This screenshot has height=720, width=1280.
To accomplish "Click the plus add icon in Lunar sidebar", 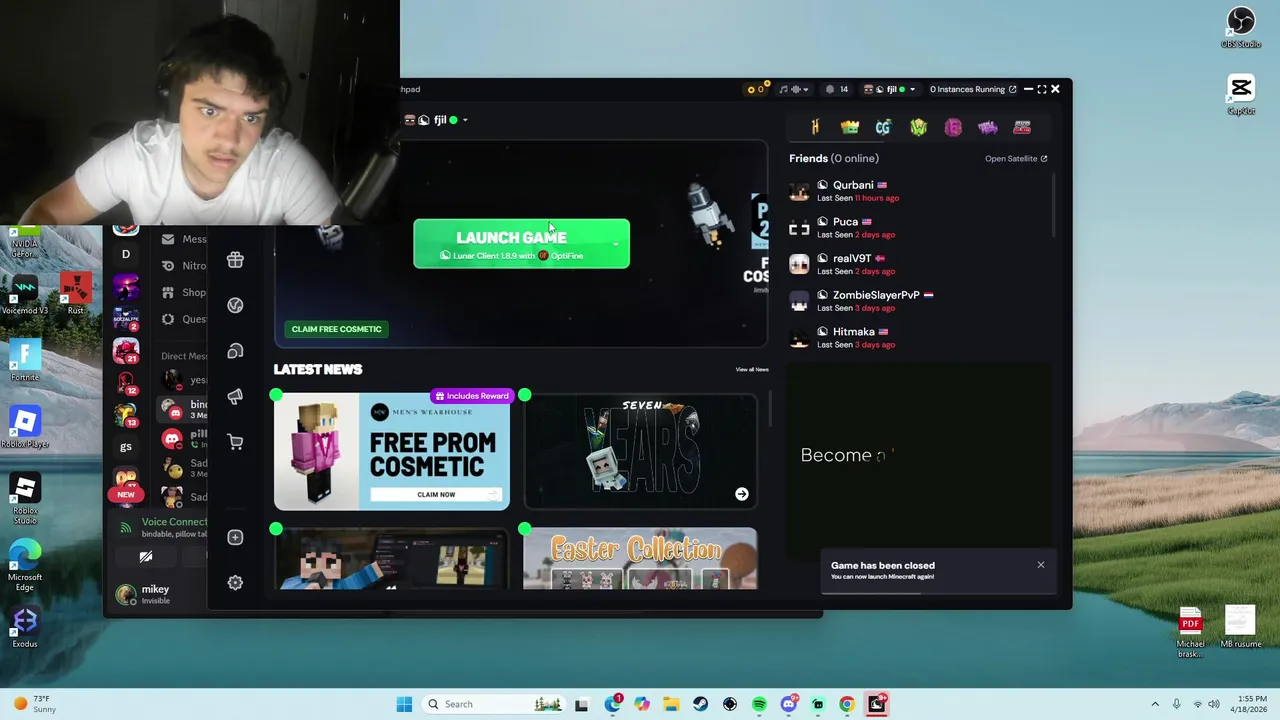I will tap(235, 537).
